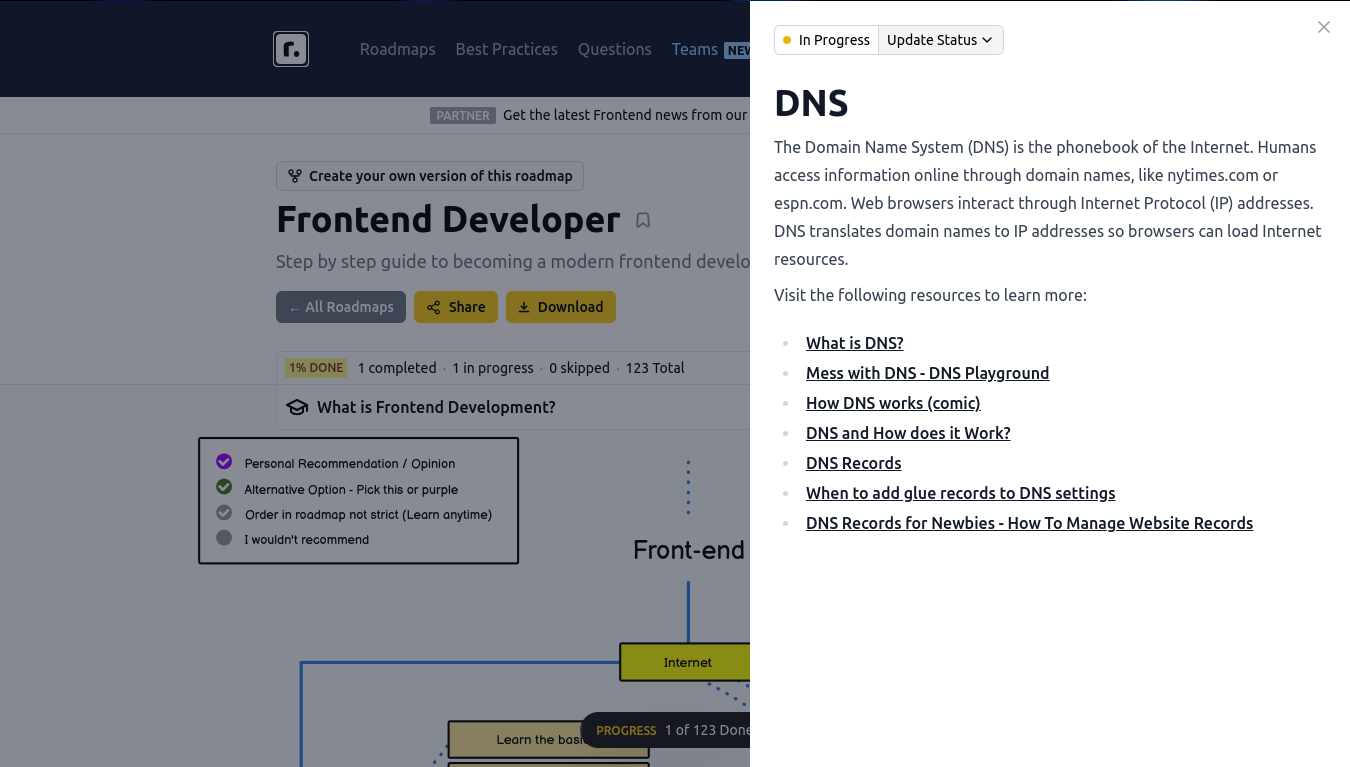Viewport: 1350px width, 767px height.
Task: Select the Internet roadmap node
Action: pos(687,662)
